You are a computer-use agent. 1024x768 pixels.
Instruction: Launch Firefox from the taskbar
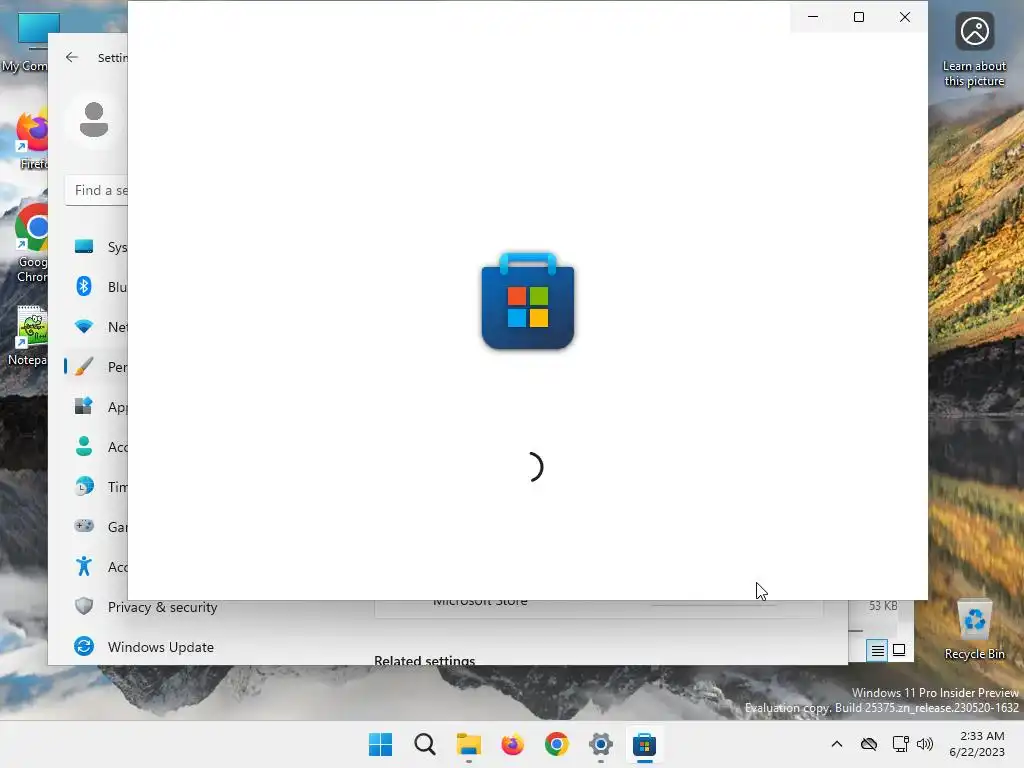[x=513, y=744]
